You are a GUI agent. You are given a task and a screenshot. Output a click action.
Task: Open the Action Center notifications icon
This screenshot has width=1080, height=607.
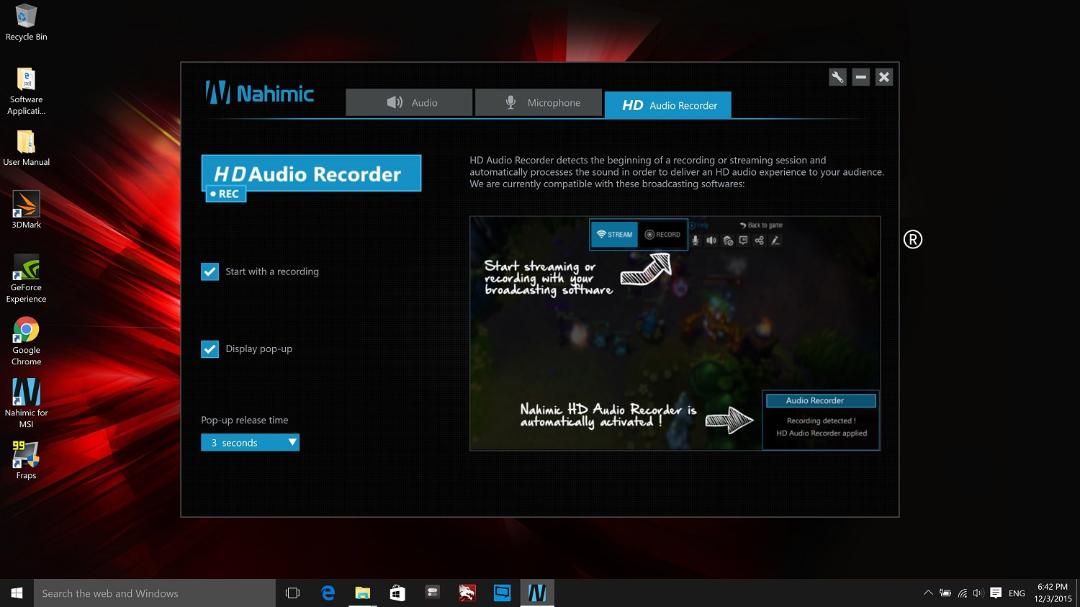coord(995,593)
